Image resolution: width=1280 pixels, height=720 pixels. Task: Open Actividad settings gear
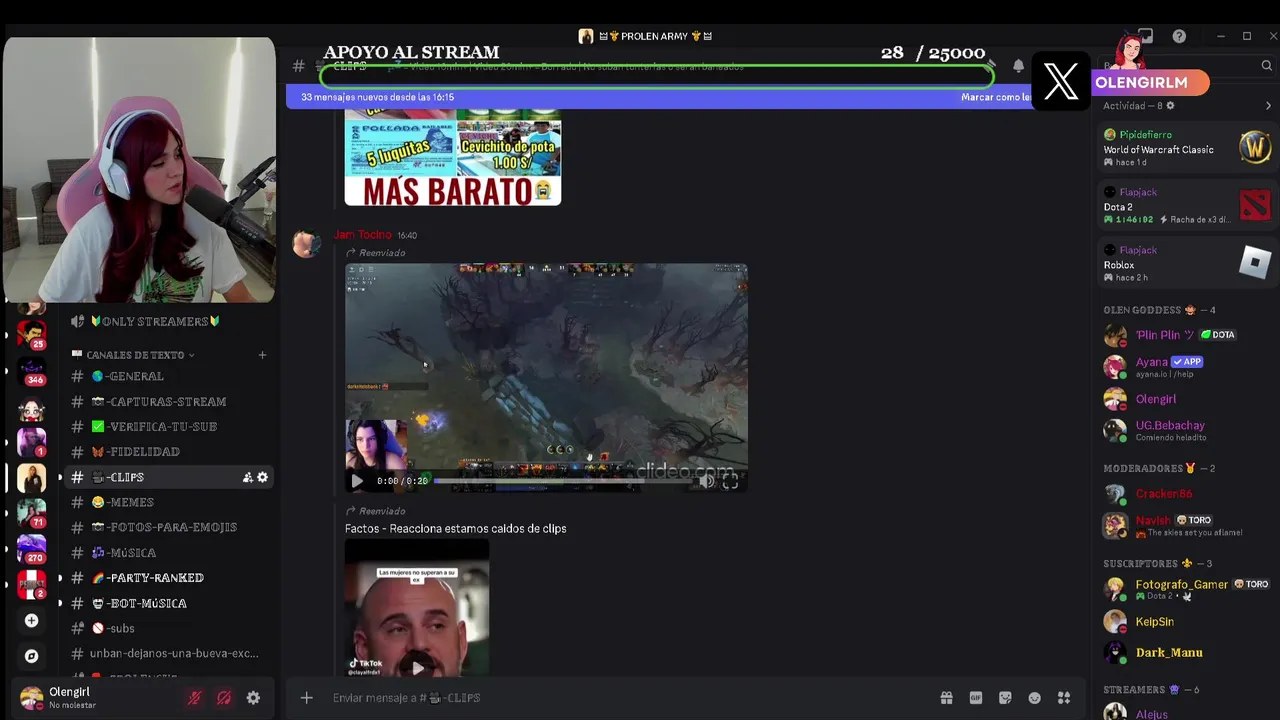point(1171,106)
